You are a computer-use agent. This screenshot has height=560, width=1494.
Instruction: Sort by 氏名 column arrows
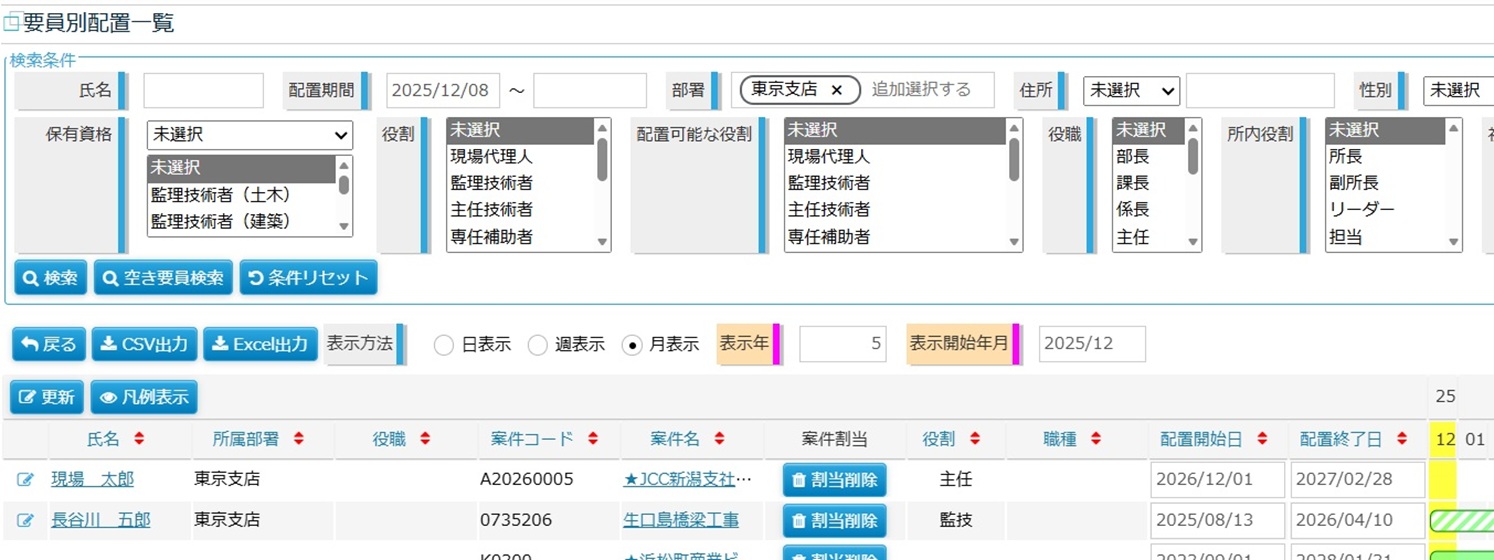[x=139, y=439]
